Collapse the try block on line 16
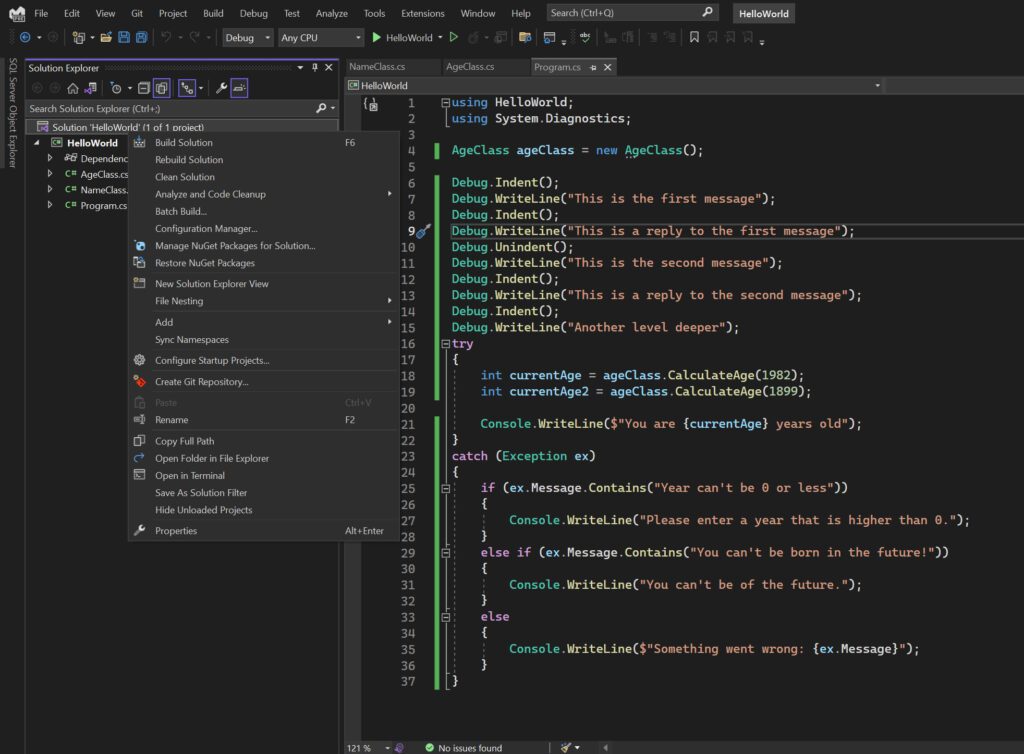The image size is (1024, 754). pos(446,344)
